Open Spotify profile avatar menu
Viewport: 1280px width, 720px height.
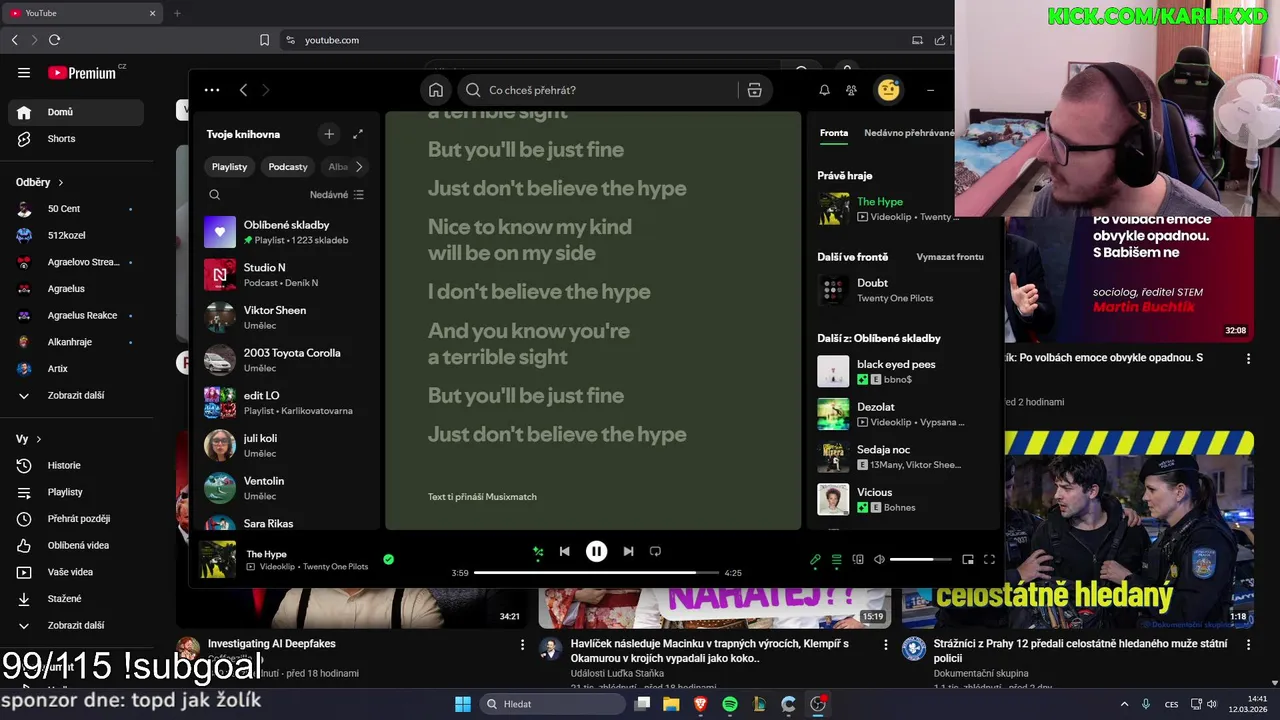pos(888,90)
